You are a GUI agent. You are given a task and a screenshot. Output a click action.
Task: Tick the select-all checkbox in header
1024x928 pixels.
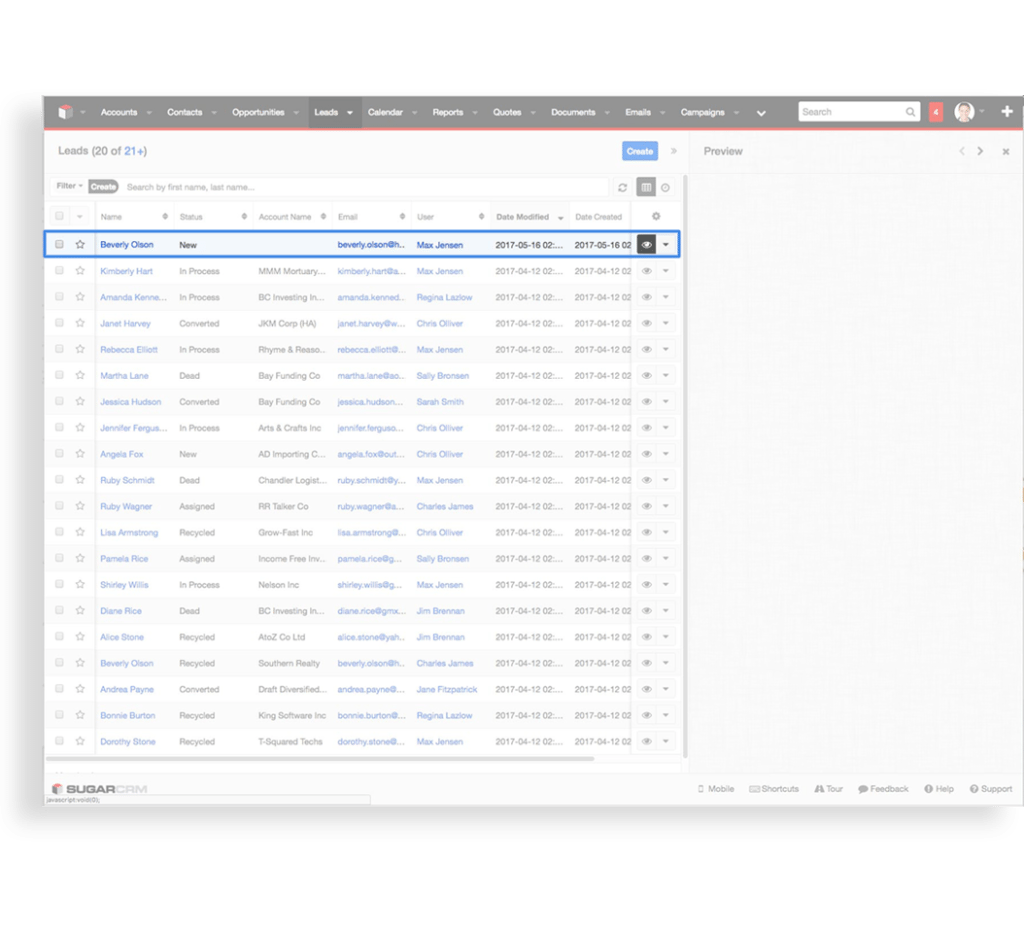[x=60, y=216]
